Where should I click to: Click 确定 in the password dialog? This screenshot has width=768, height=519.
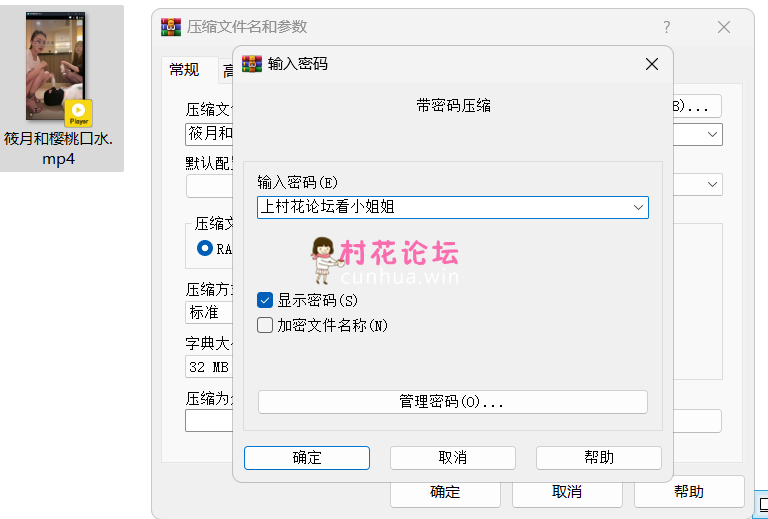click(307, 458)
